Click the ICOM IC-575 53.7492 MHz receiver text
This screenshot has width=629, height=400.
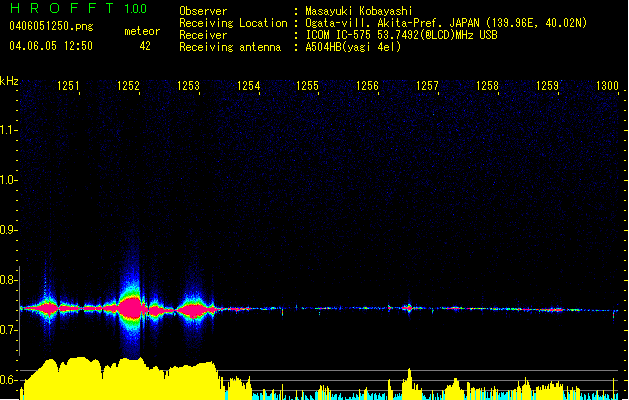401,35
